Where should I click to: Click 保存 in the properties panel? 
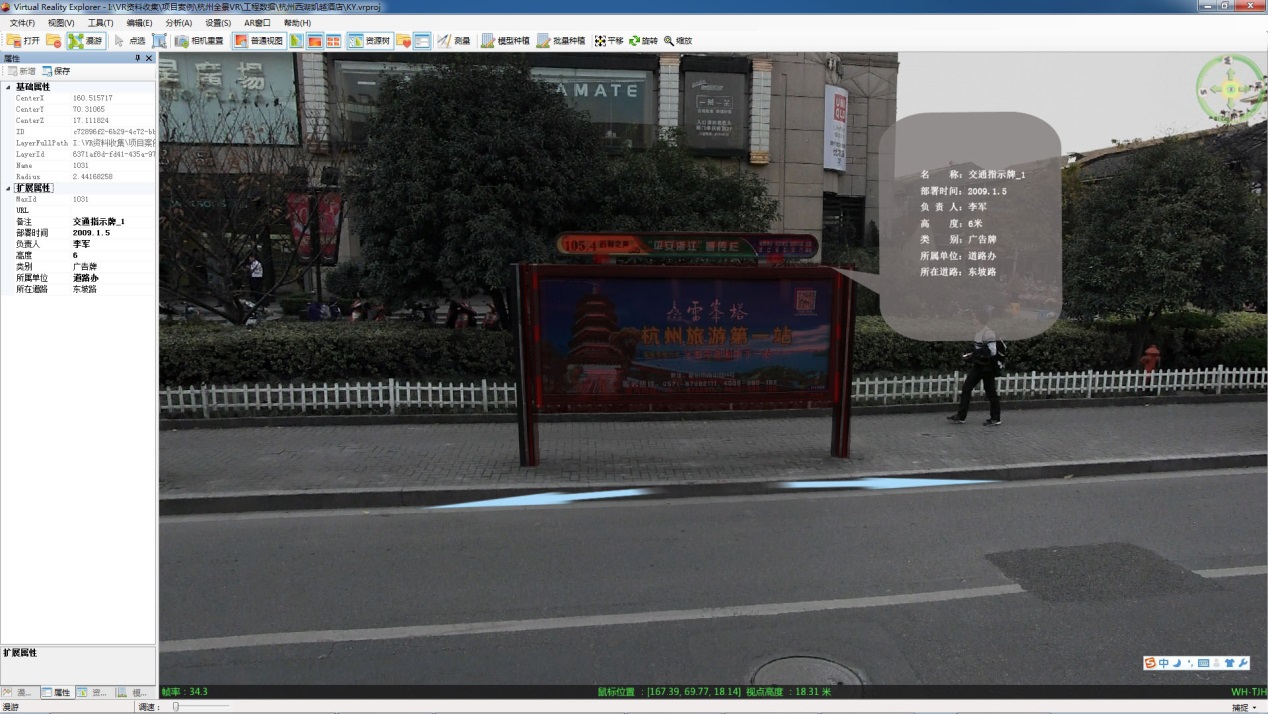56,71
